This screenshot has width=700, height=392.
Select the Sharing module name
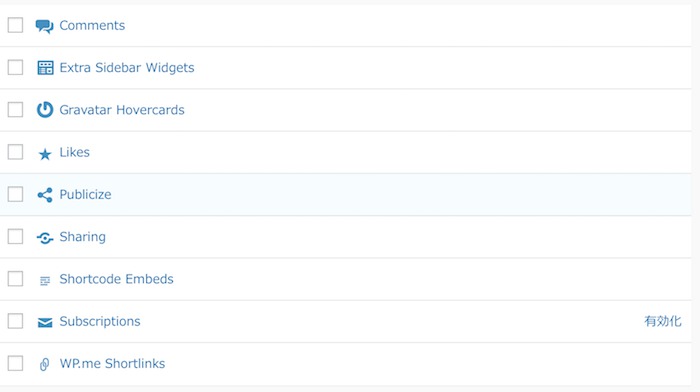tap(83, 237)
